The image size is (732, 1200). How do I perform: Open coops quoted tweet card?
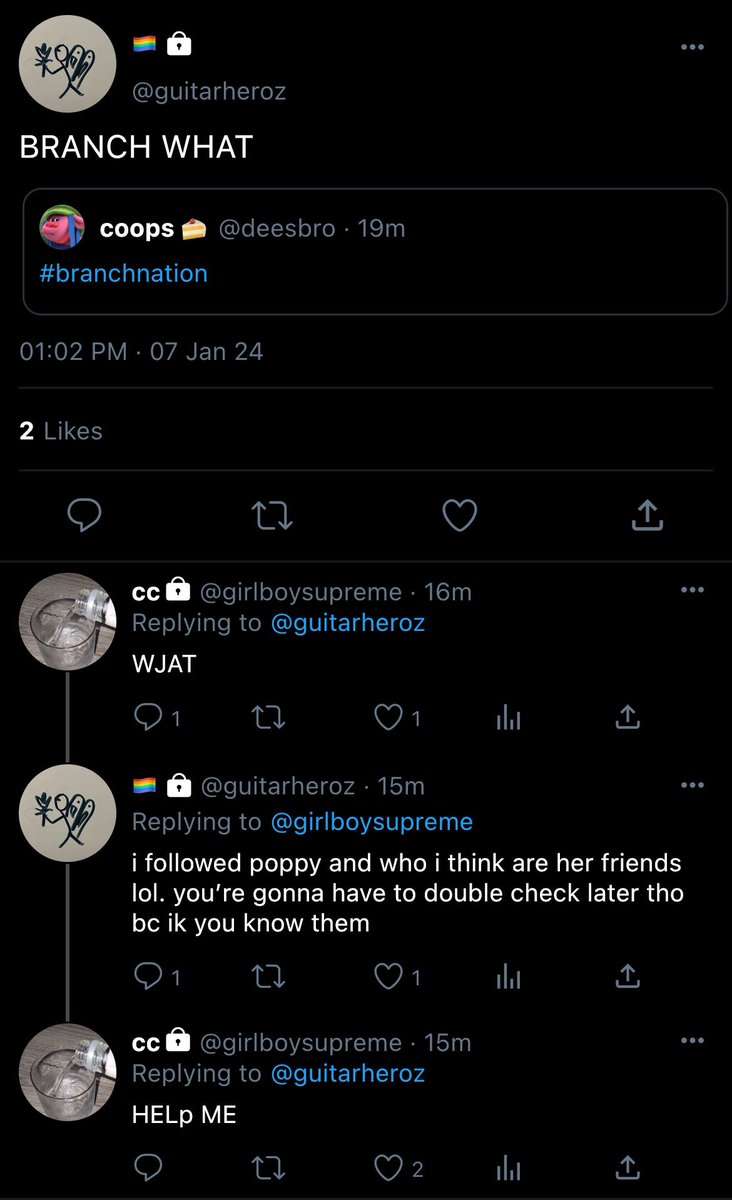point(375,251)
